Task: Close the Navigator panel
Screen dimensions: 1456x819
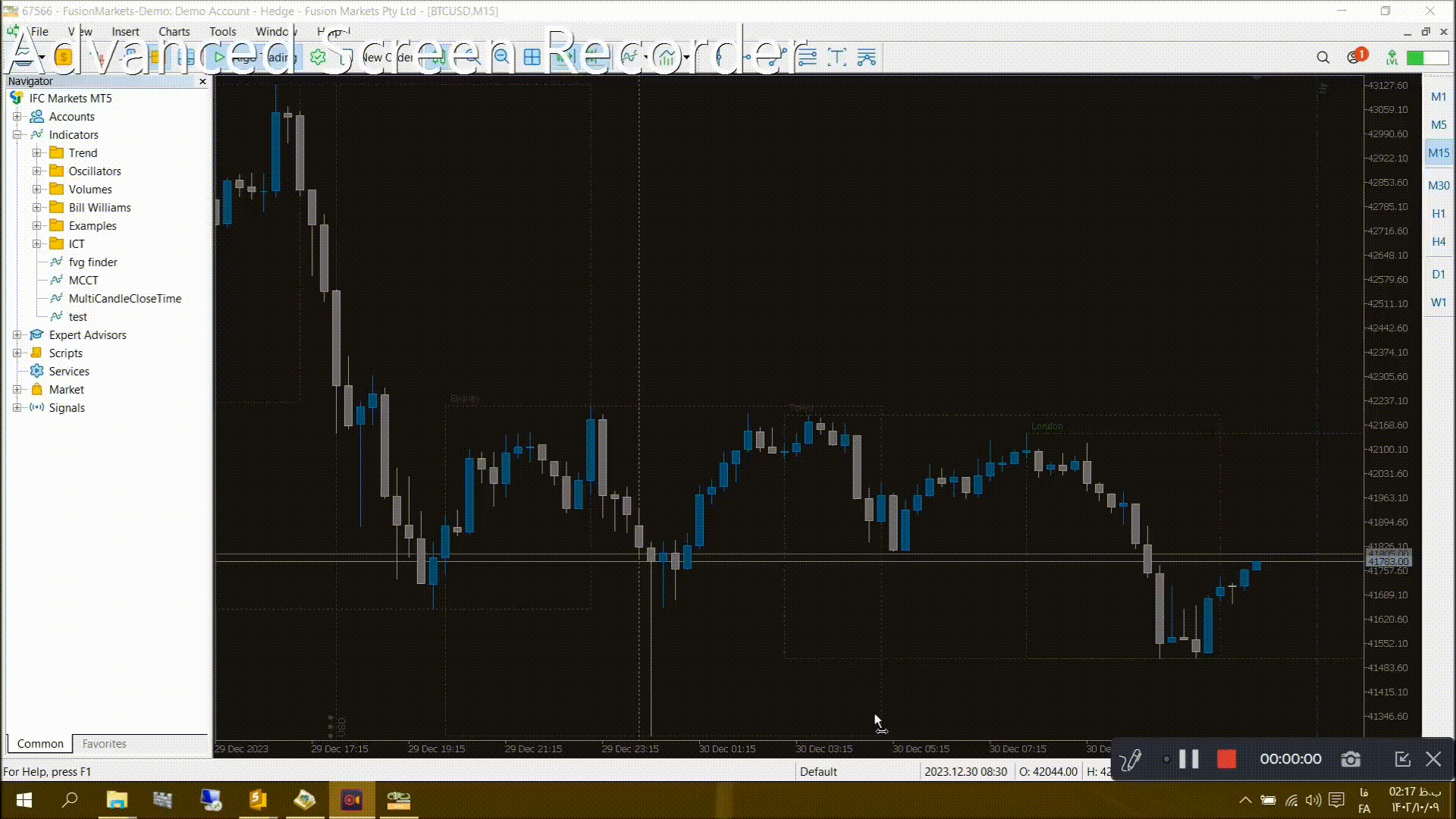Action: (x=202, y=81)
